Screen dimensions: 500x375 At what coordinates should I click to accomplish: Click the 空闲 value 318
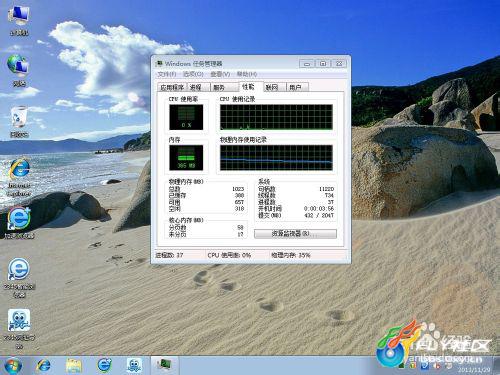pos(239,209)
